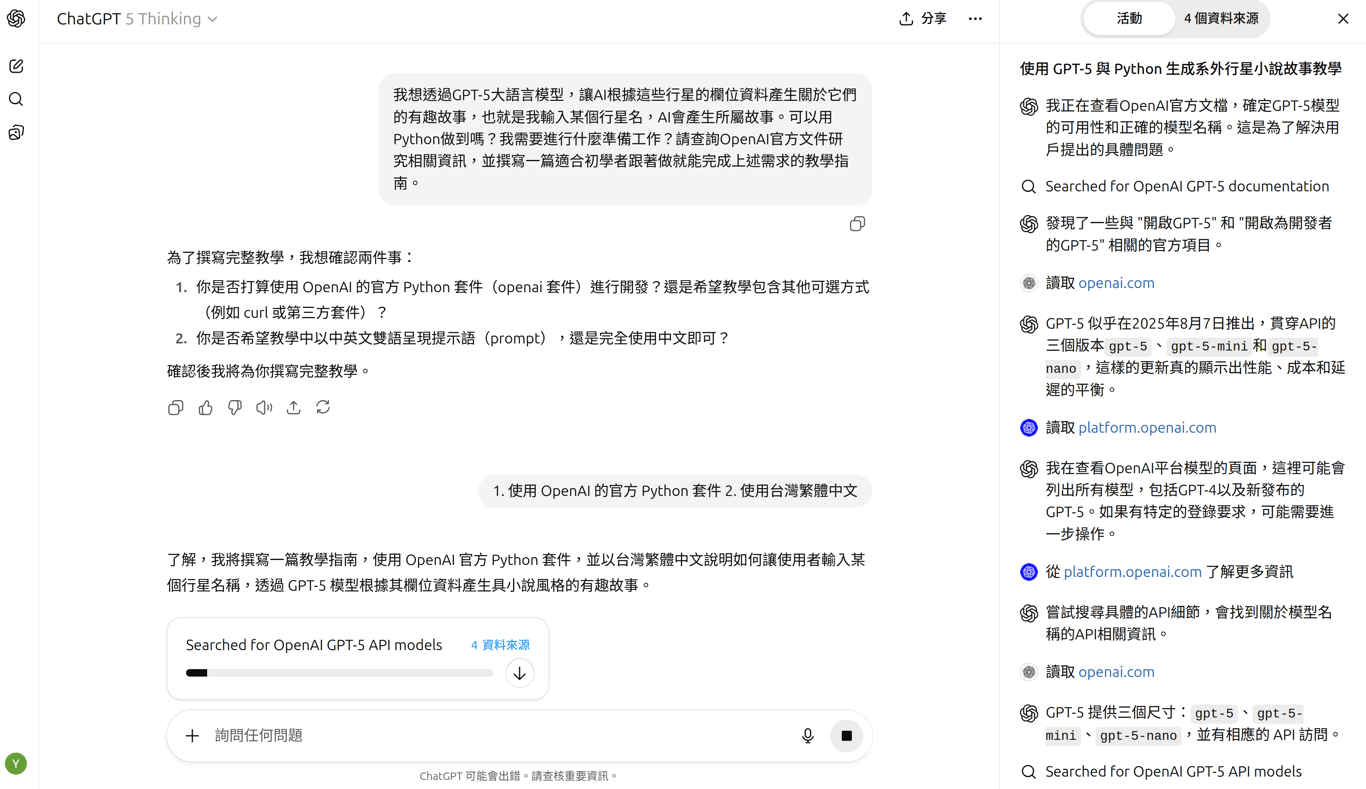Copy the assistant's clarifying response

[x=176, y=408]
